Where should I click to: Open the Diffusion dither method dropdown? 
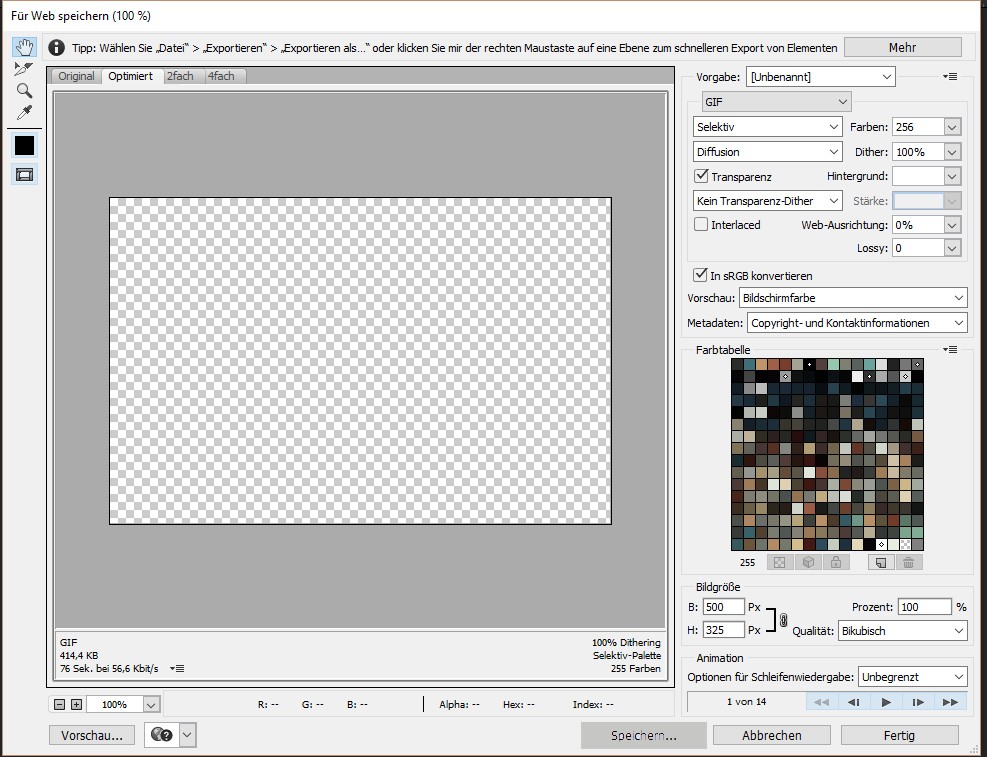pos(767,152)
